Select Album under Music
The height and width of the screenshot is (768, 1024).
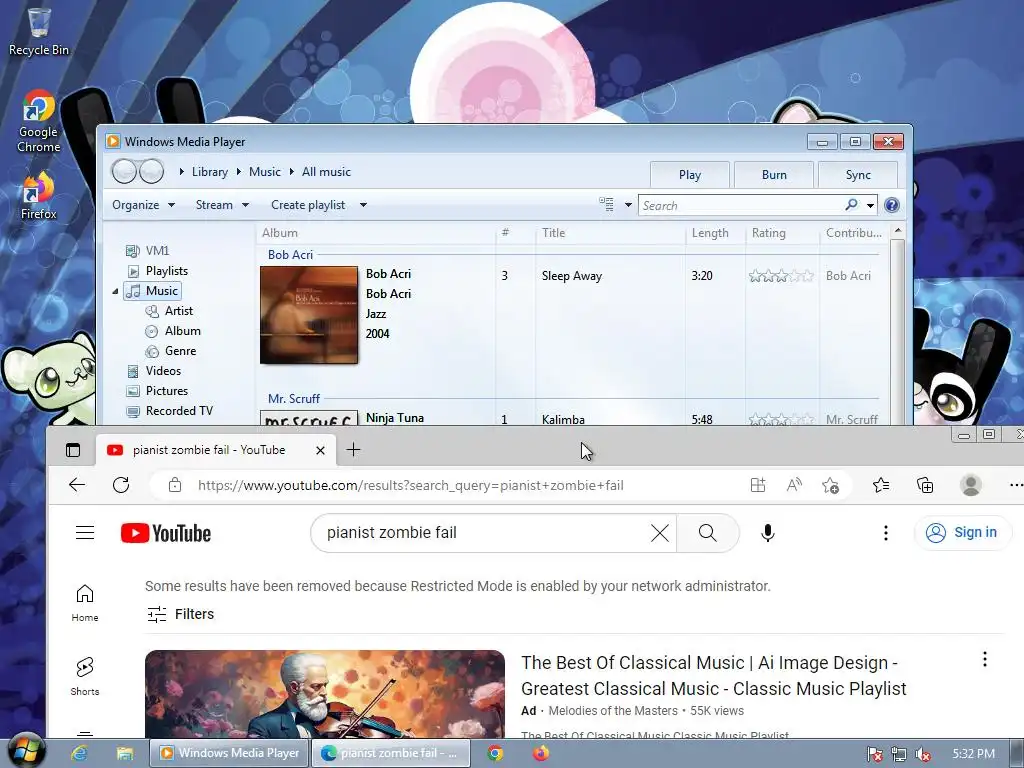pos(173,331)
